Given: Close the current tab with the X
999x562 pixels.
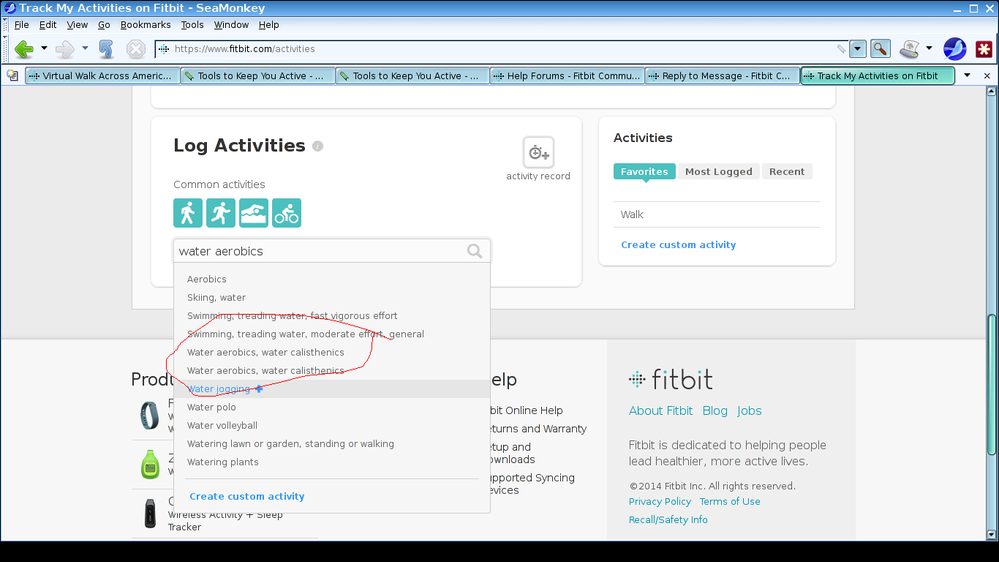Looking at the screenshot, I should click(987, 76).
